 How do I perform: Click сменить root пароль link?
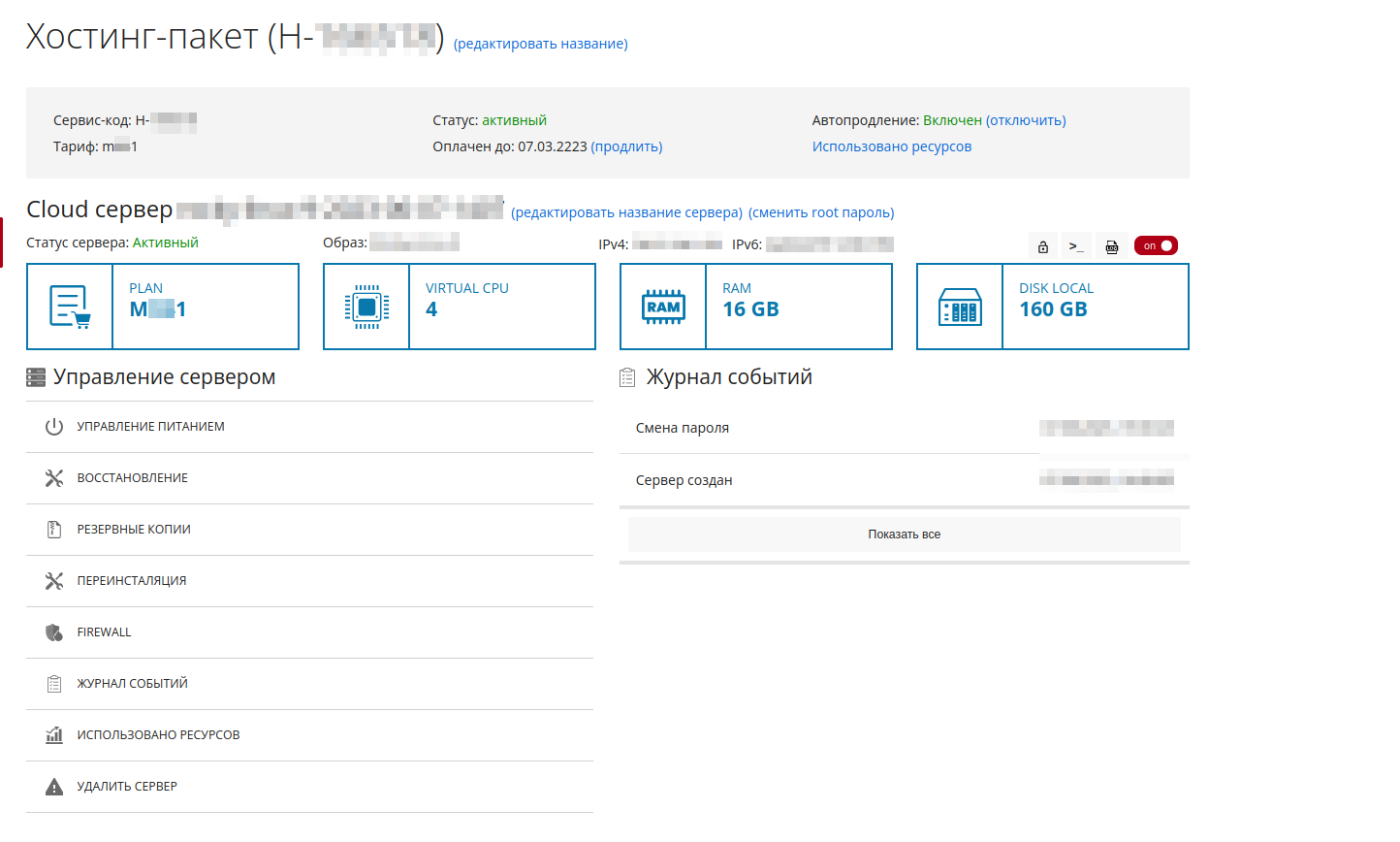click(821, 212)
